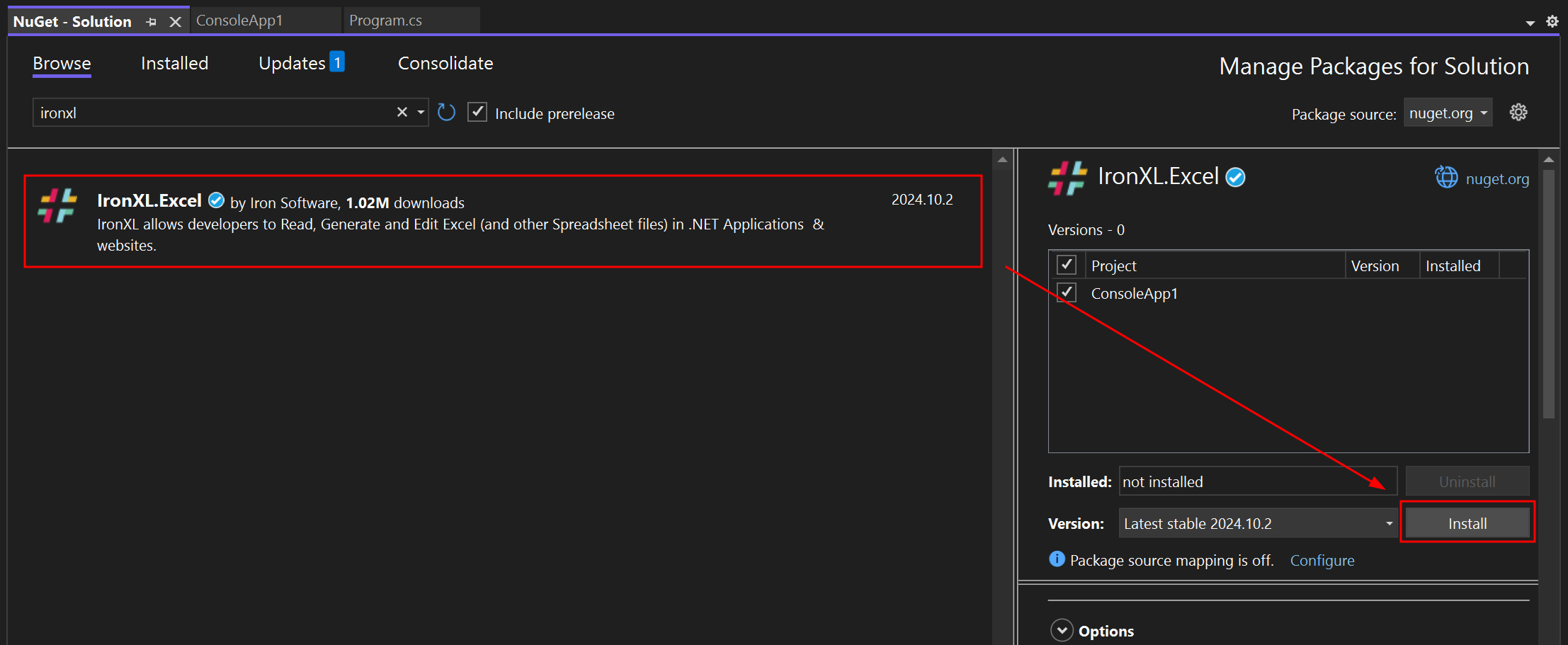The image size is (1568, 645).
Task: Expand the Options section
Action: pos(1062,630)
